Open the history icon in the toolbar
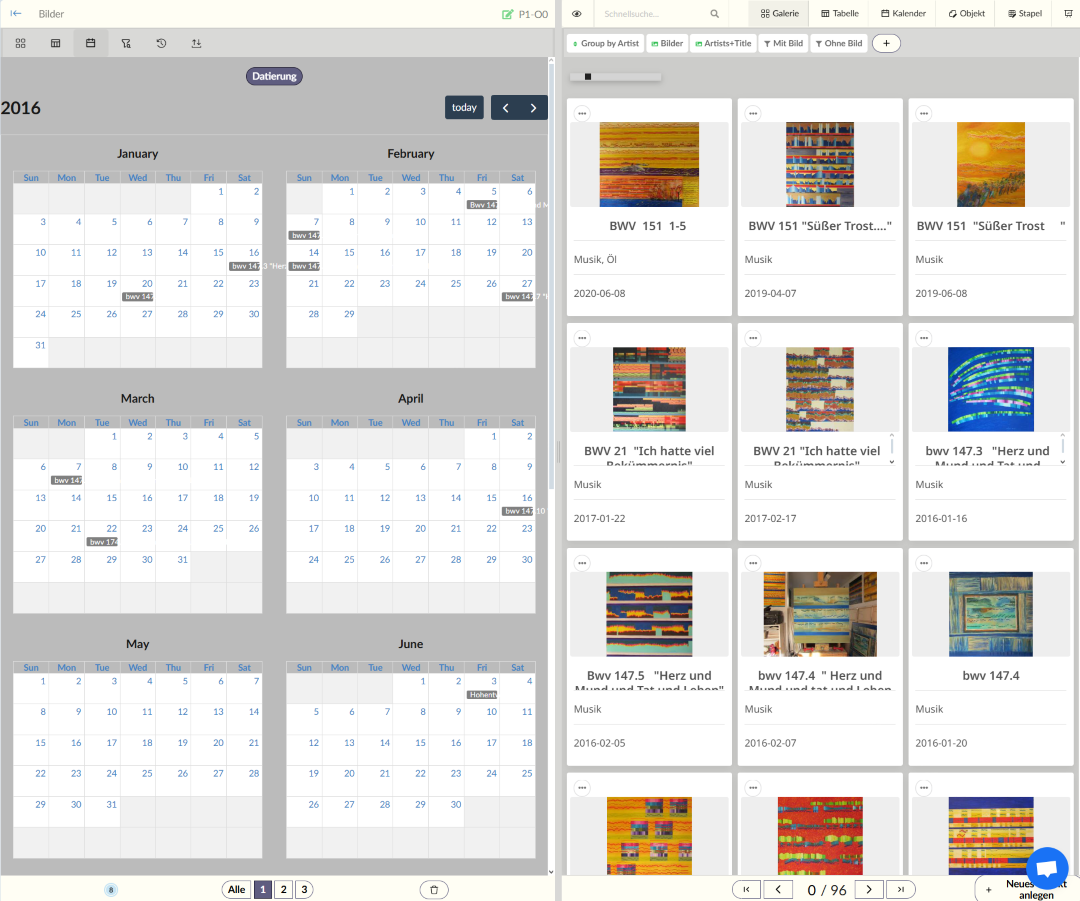The width and height of the screenshot is (1080, 901). 161,43
